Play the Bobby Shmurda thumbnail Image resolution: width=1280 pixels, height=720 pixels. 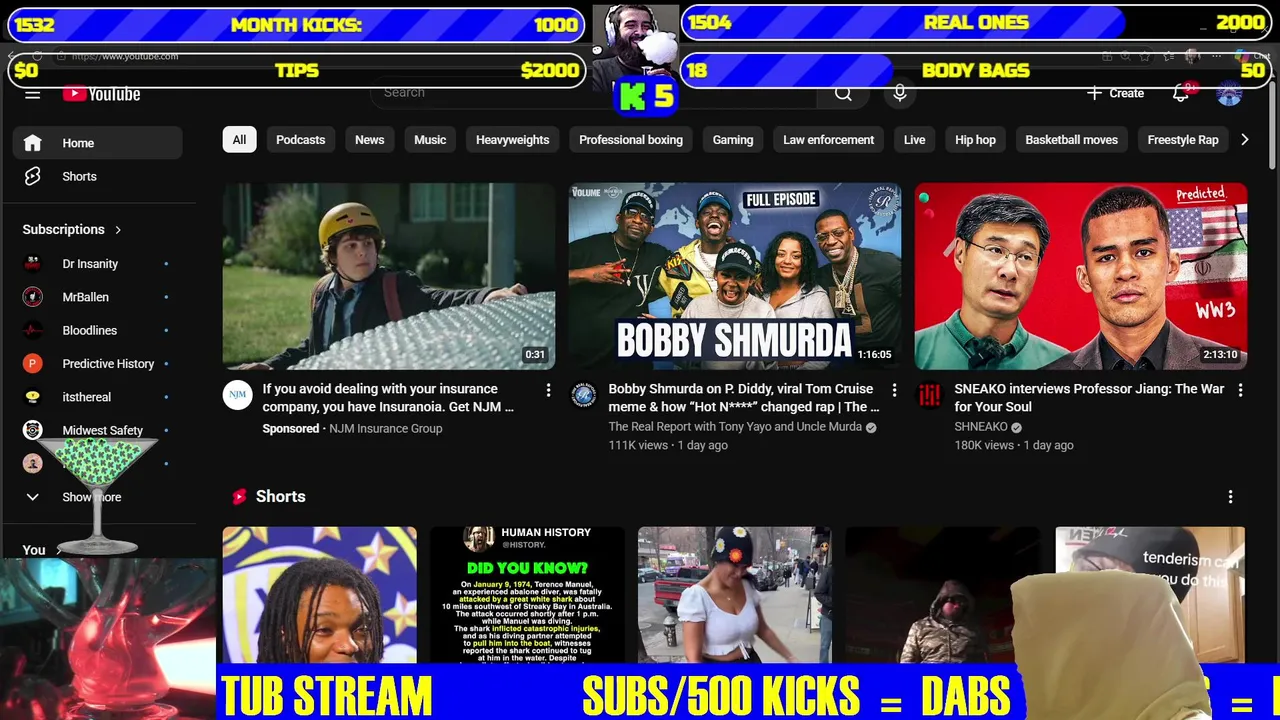click(x=734, y=276)
